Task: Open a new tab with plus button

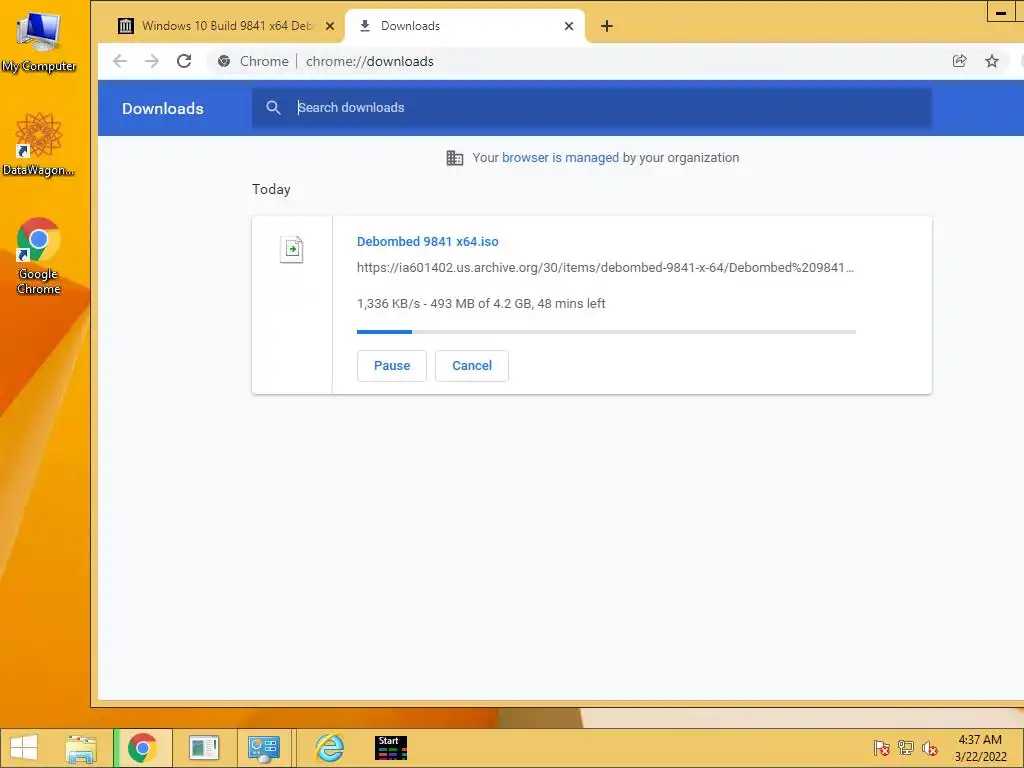Action: (x=607, y=26)
